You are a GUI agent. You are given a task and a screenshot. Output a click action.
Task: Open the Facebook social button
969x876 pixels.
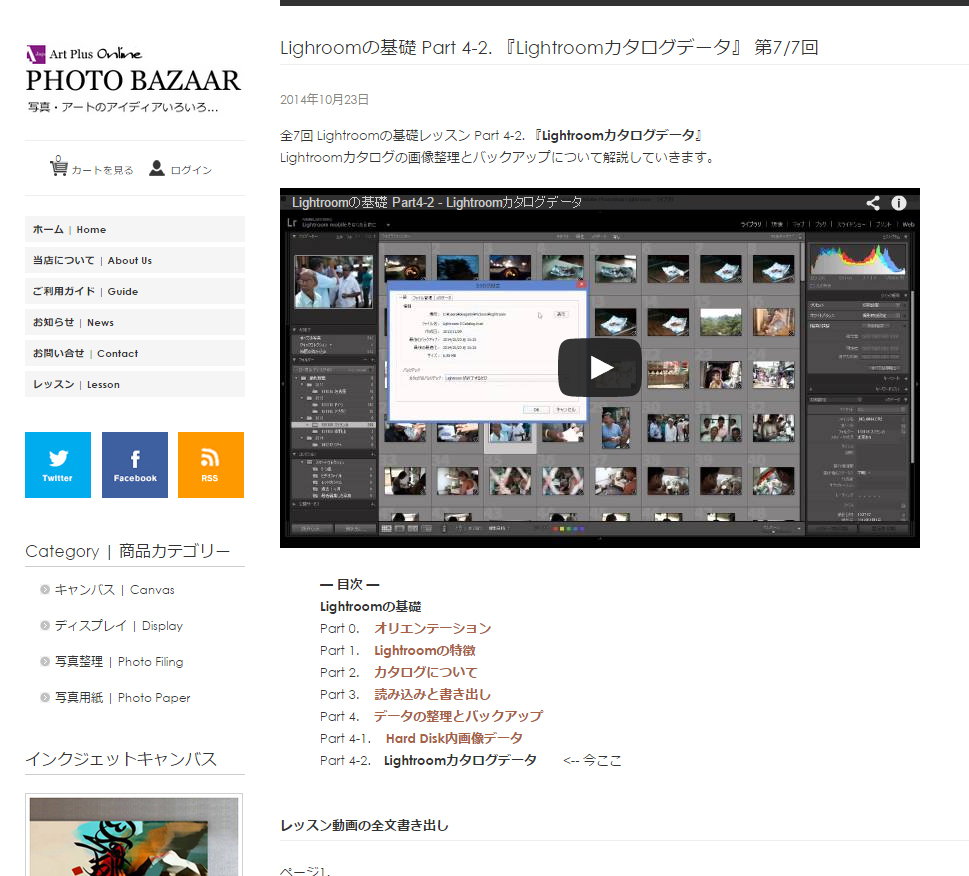point(135,465)
